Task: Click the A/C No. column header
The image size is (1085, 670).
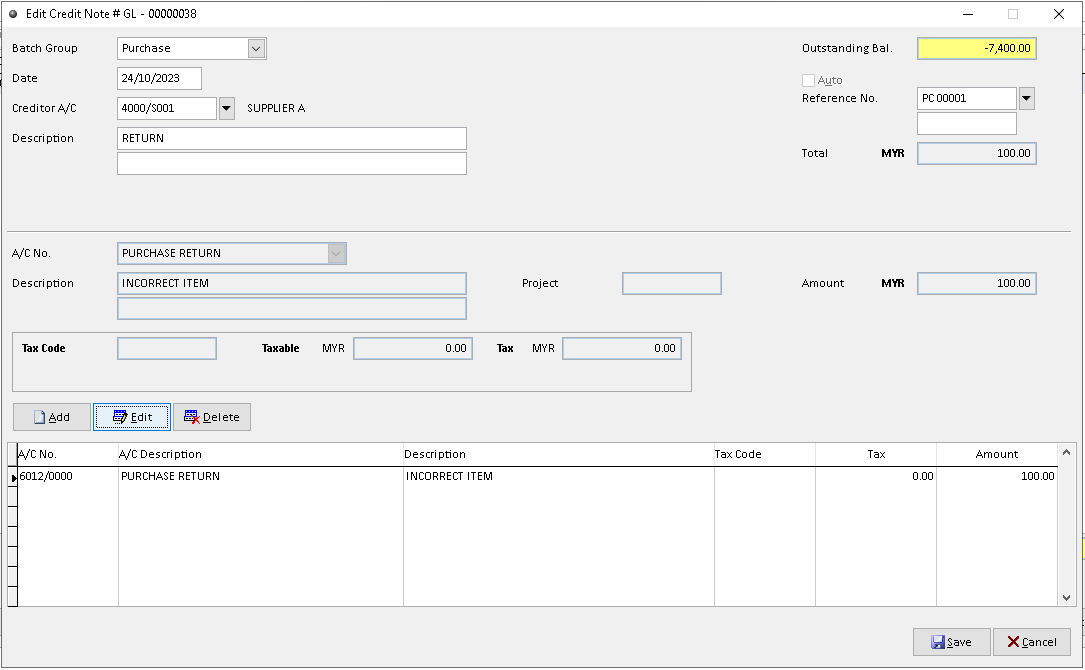Action: tap(67, 454)
